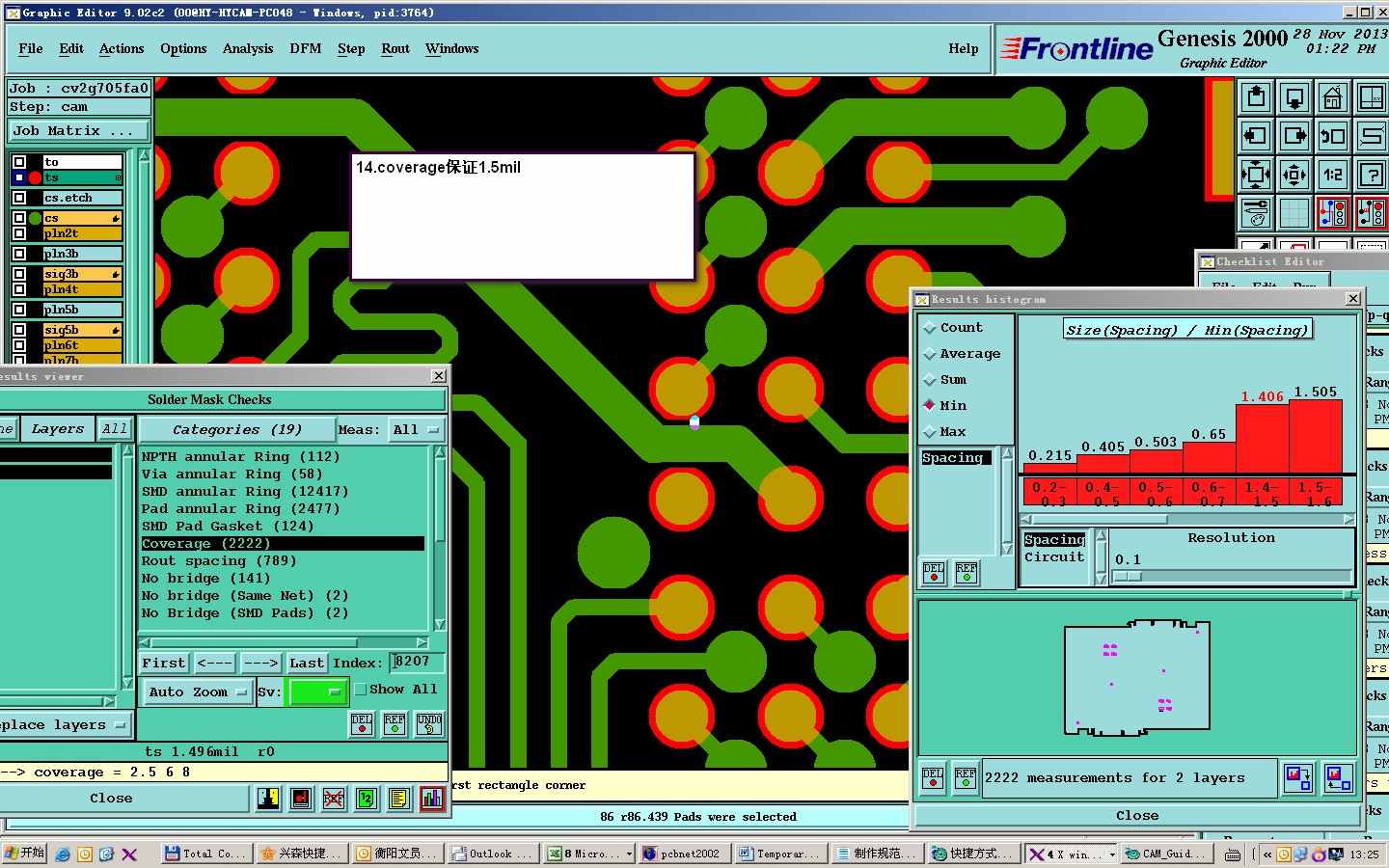Click the black-yellow silhouette icon in results viewer
The height and width of the screenshot is (868, 1389).
click(x=268, y=799)
